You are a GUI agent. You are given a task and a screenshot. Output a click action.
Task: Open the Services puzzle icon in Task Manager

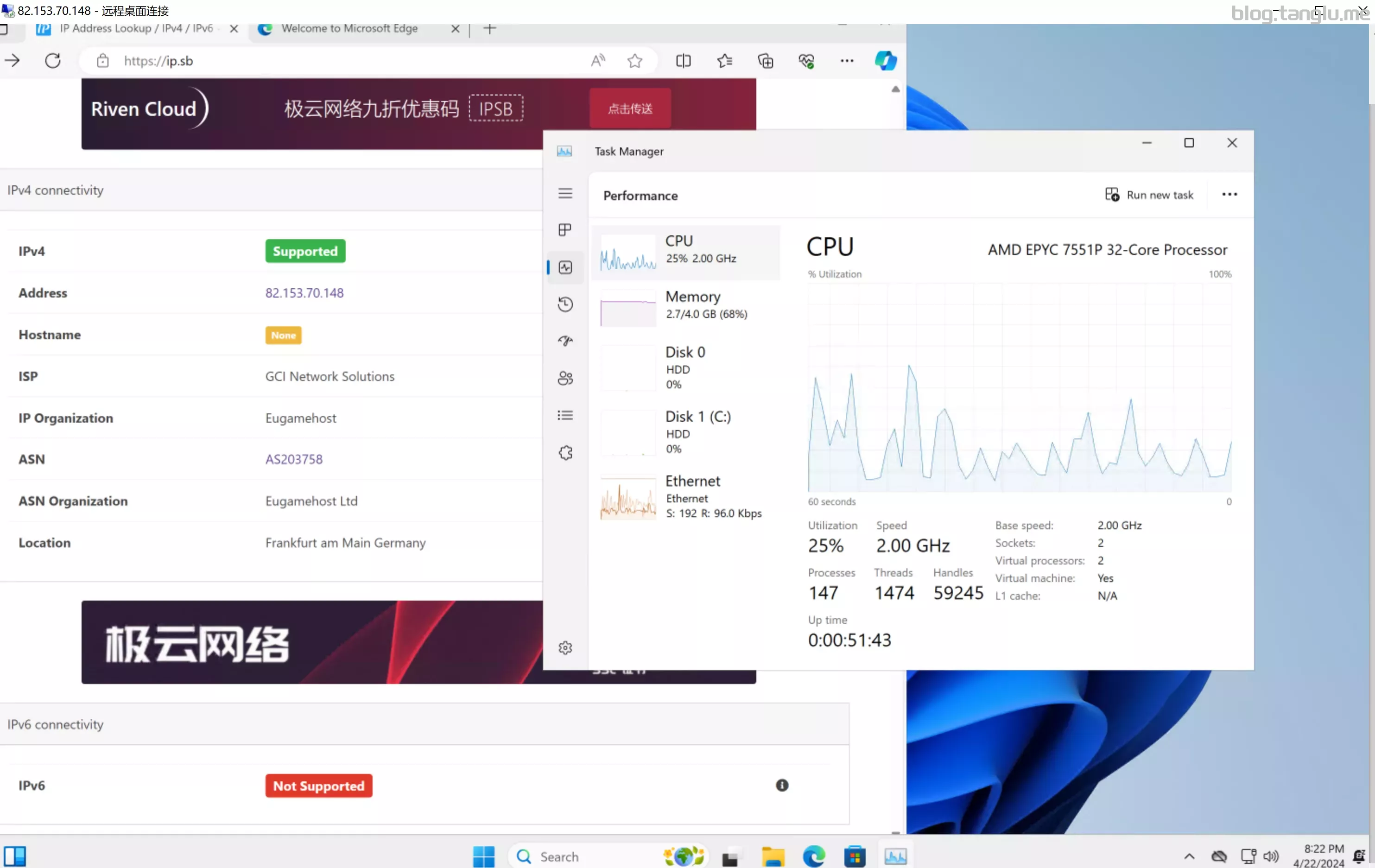565,452
